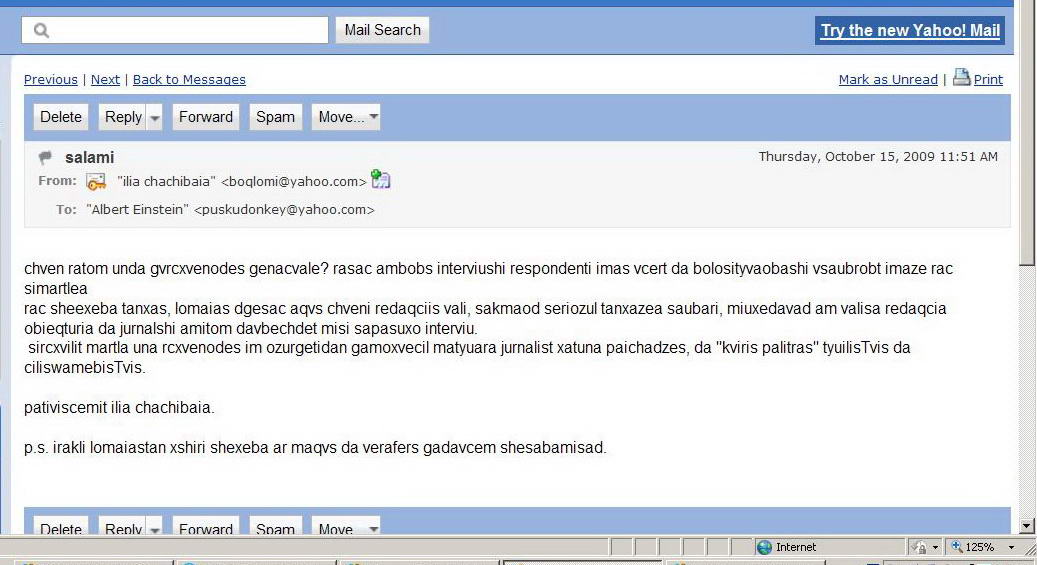
Task: Click the Internet zone label in status bar
Action: [x=796, y=547]
